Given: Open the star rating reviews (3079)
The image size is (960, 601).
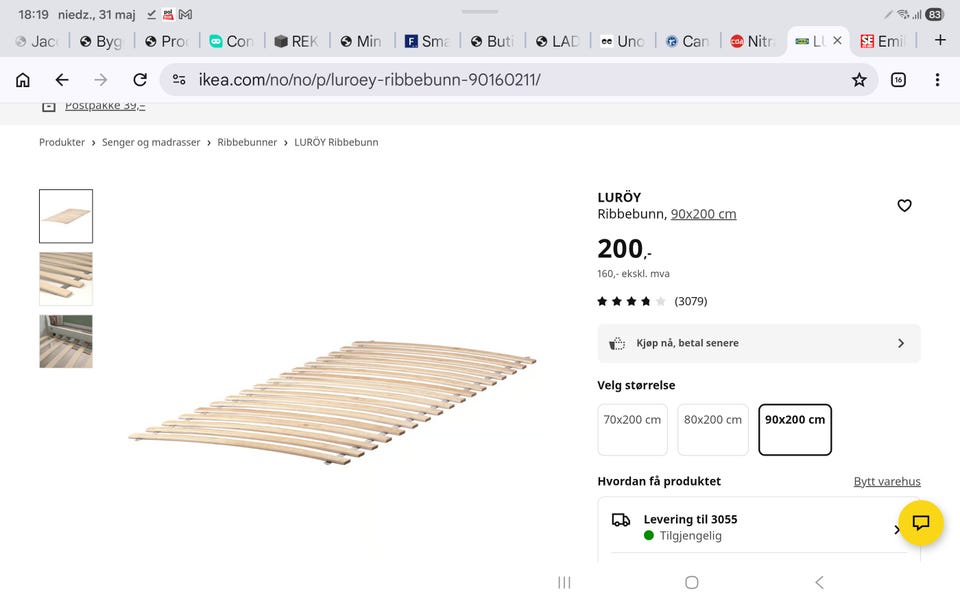Looking at the screenshot, I should click(652, 301).
